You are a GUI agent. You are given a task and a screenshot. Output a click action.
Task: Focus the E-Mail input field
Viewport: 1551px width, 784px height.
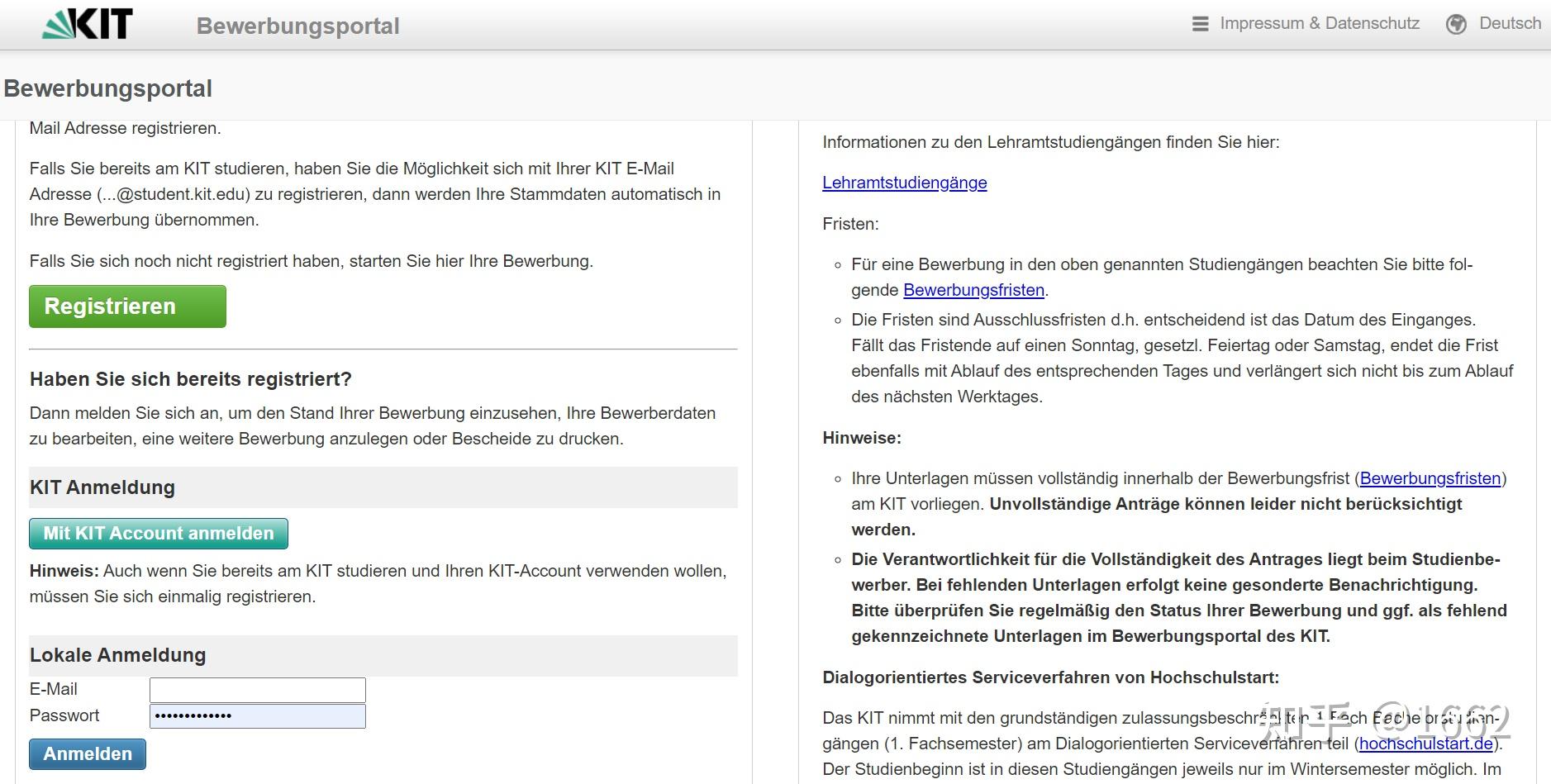pyautogui.click(x=258, y=690)
